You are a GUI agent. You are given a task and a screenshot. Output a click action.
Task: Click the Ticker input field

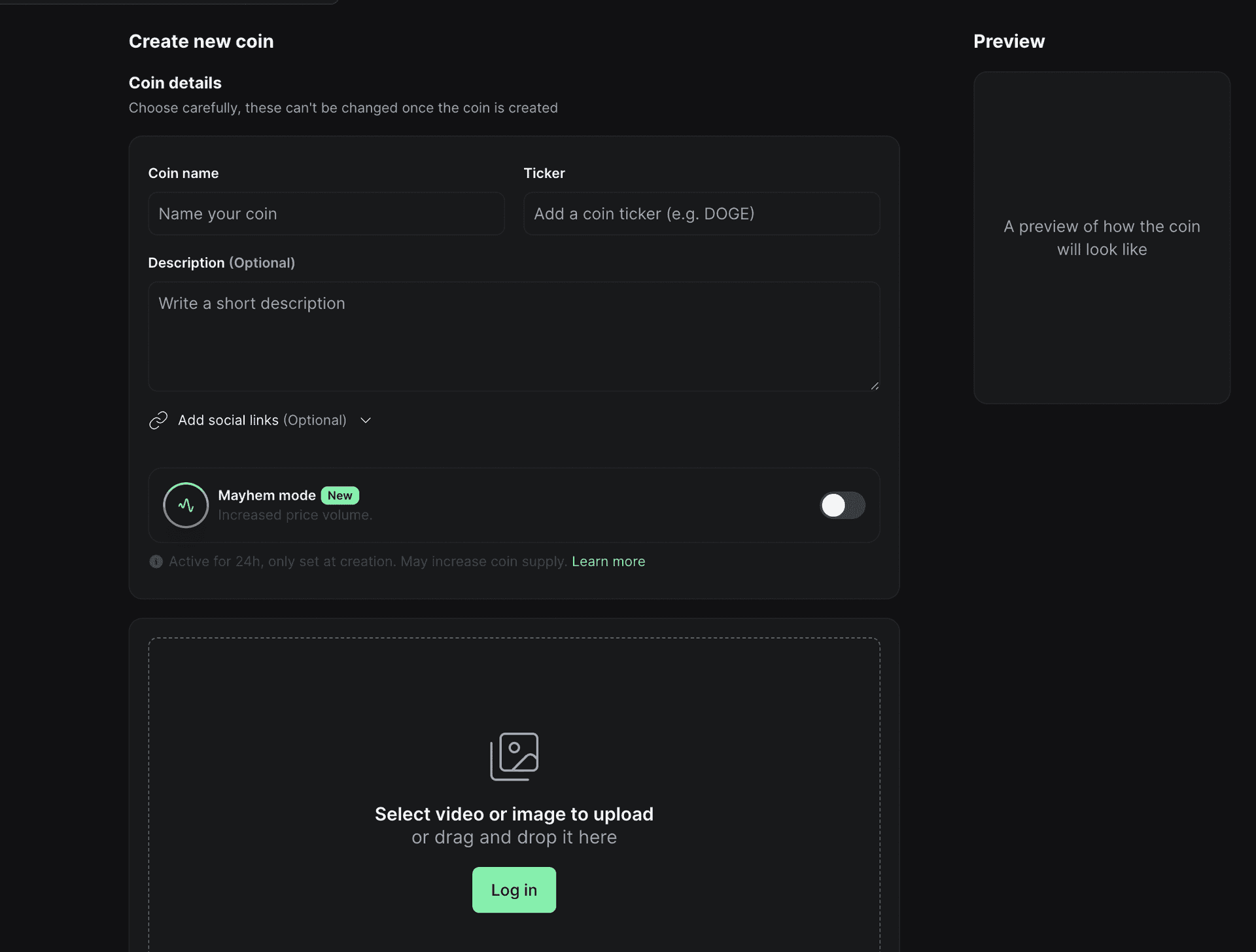701,213
